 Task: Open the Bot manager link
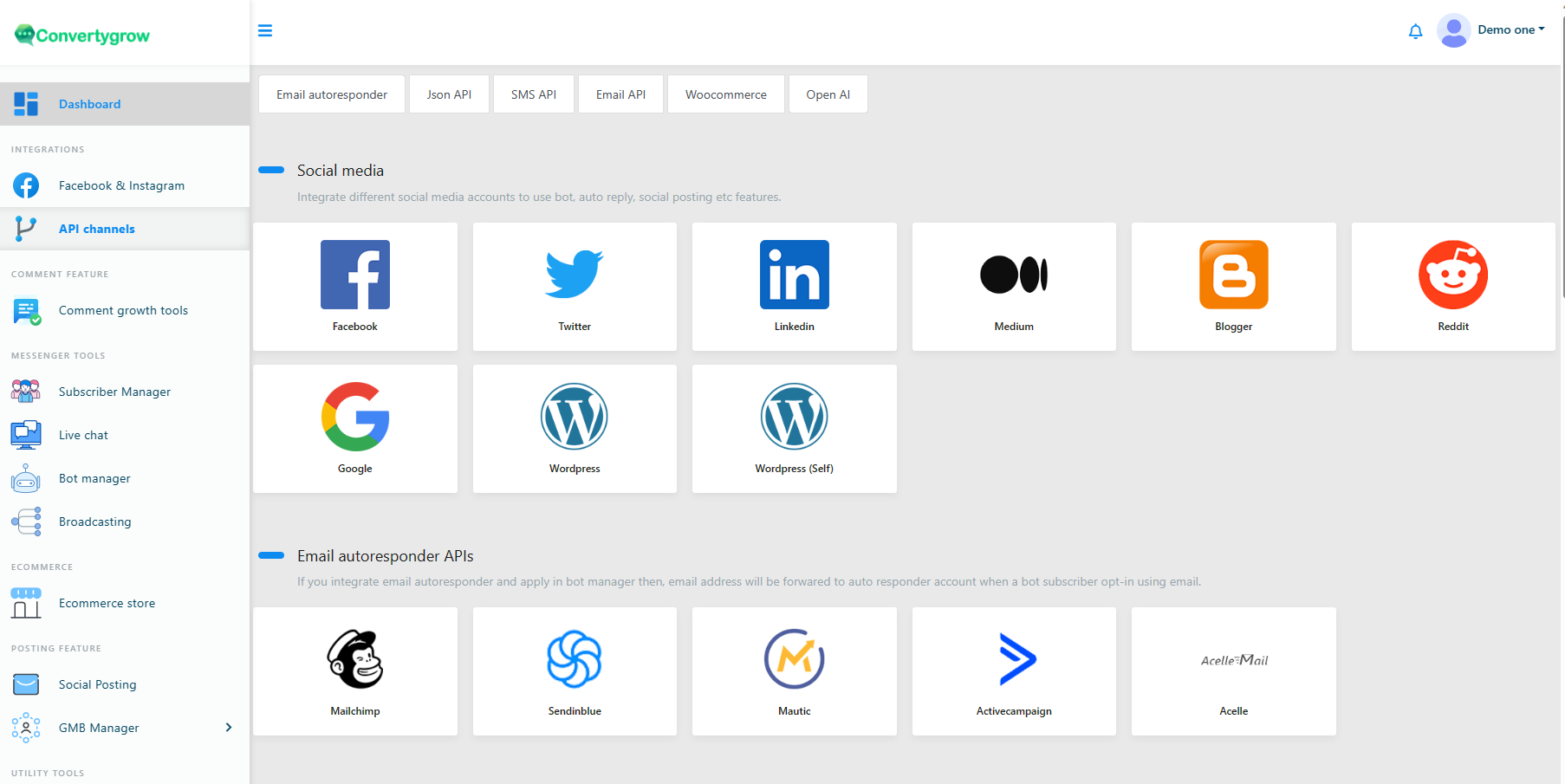(x=94, y=478)
